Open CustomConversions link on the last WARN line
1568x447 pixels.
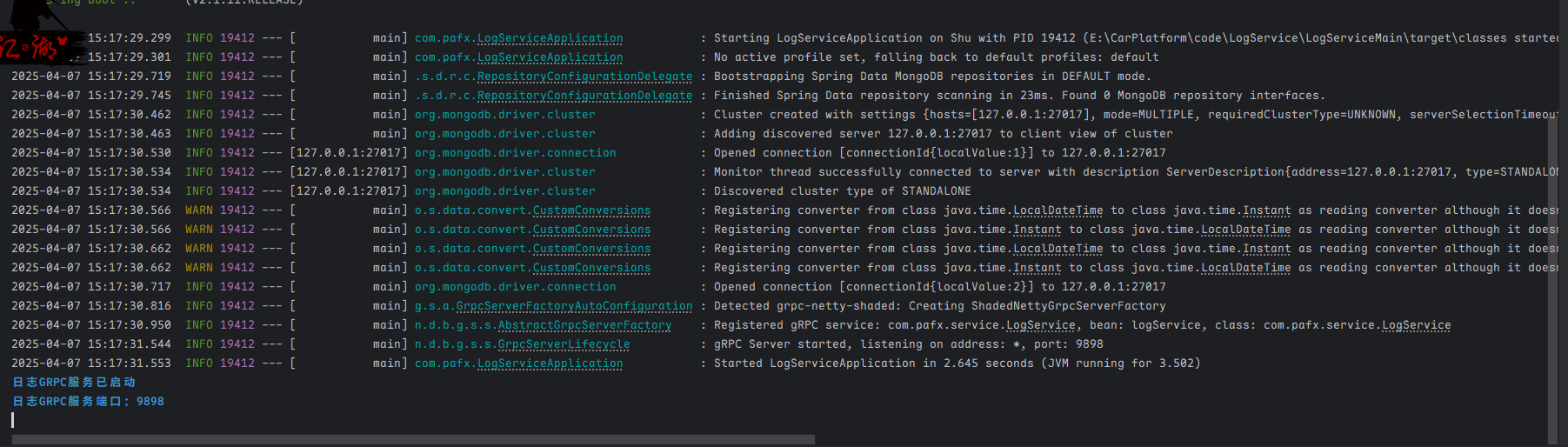[x=591, y=268]
